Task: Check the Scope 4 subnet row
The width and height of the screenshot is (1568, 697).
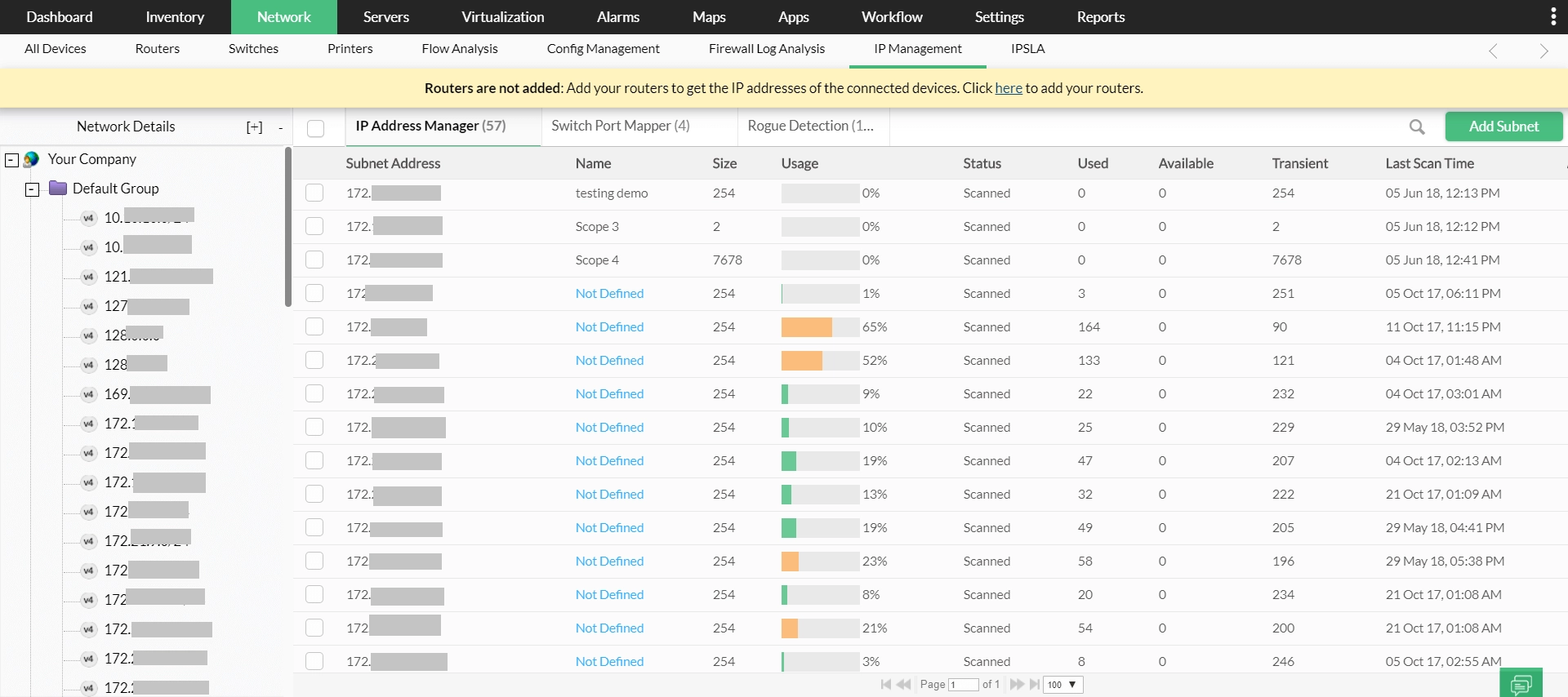Action: [314, 260]
